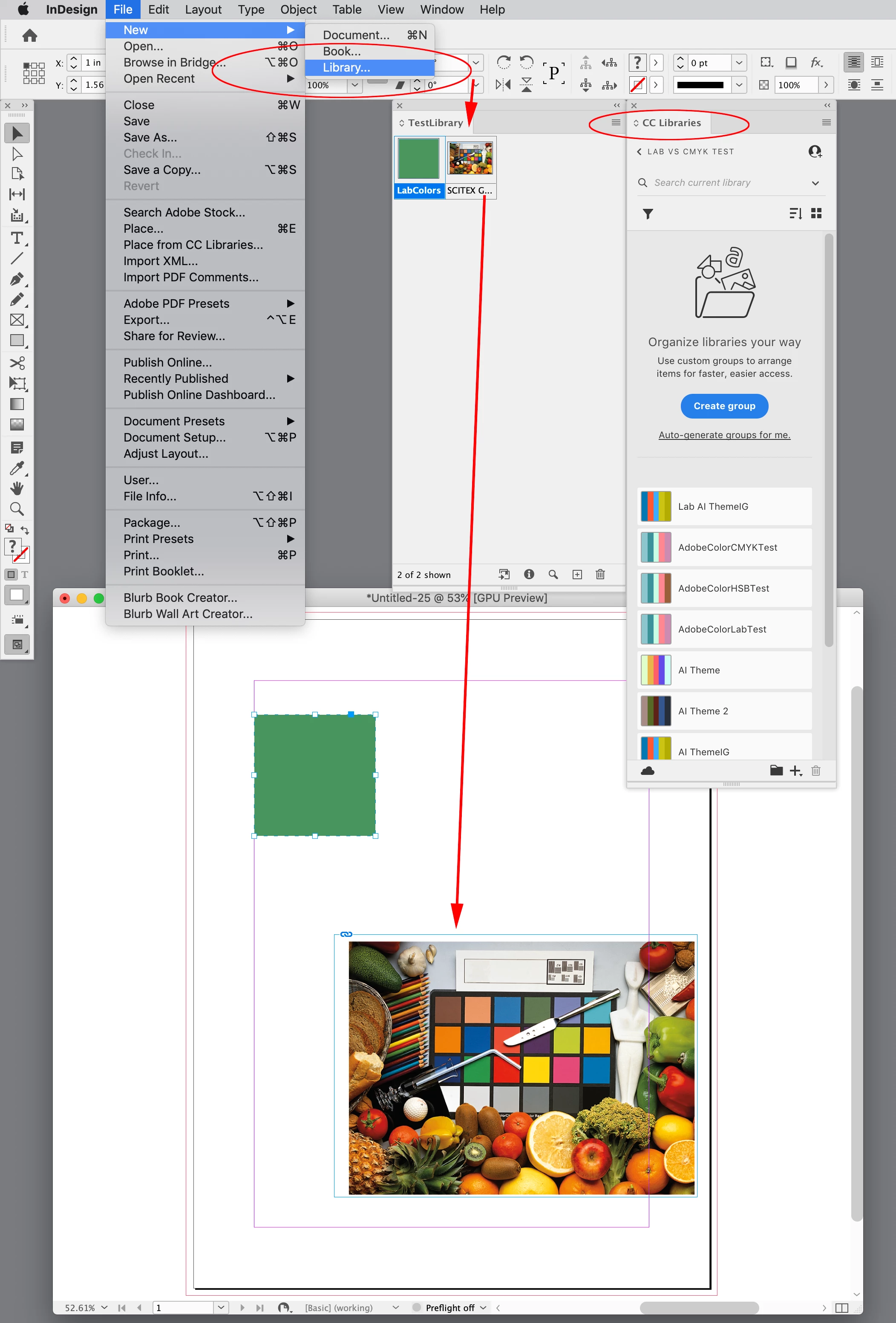Select the Zoom tool magnifier
The image size is (896, 1323).
(17, 509)
